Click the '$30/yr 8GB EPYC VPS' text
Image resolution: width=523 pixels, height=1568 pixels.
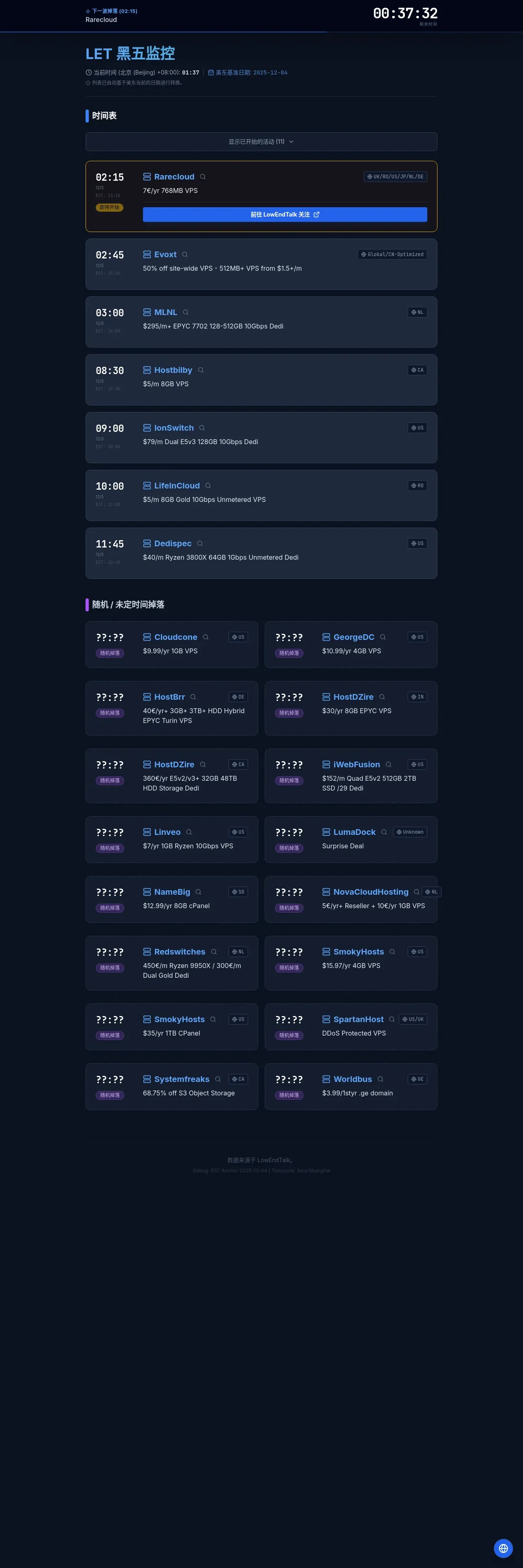pos(357,711)
